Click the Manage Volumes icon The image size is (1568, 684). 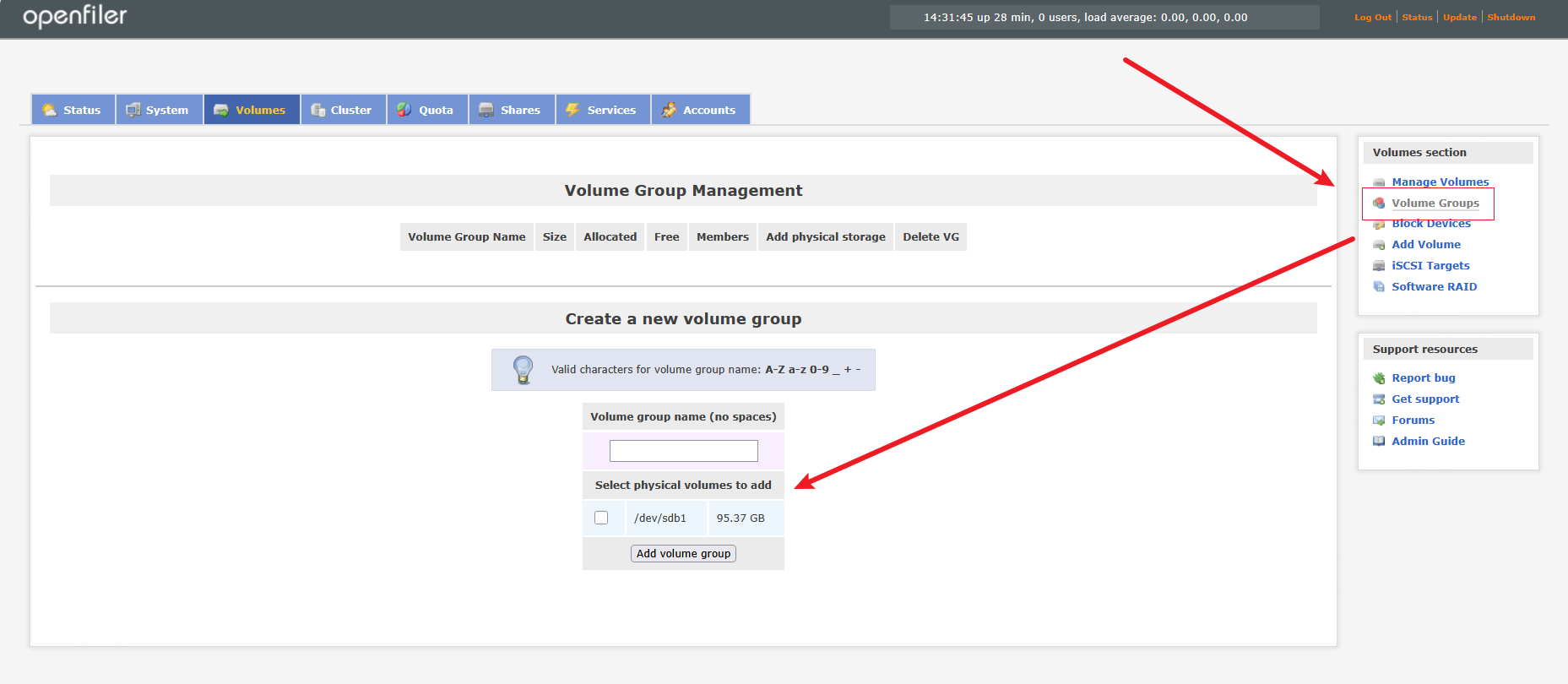tap(1379, 182)
